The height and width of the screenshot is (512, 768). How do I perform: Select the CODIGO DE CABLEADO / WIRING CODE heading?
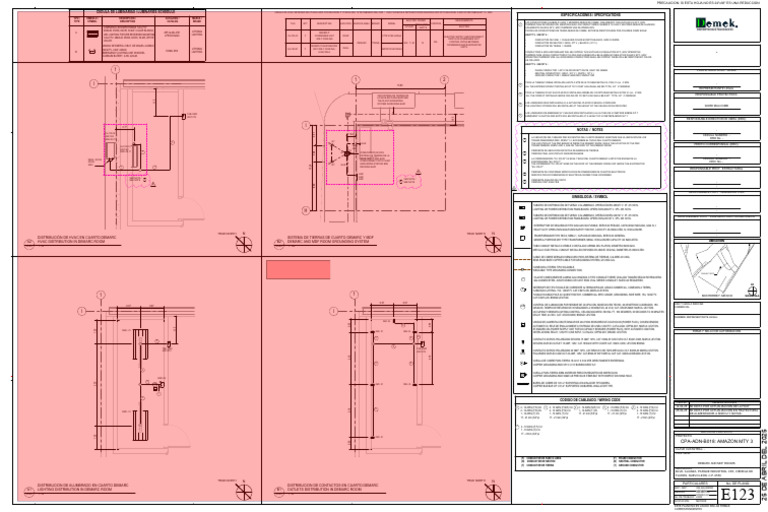[590, 400]
